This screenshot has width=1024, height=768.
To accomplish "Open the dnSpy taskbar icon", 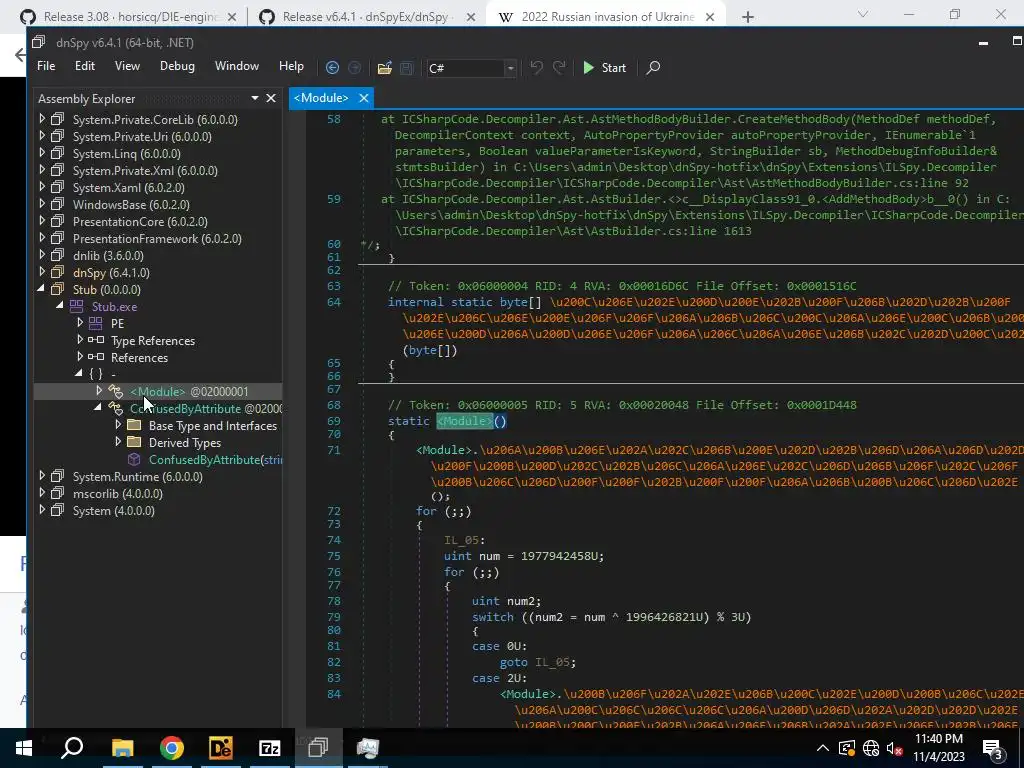I will 318,748.
